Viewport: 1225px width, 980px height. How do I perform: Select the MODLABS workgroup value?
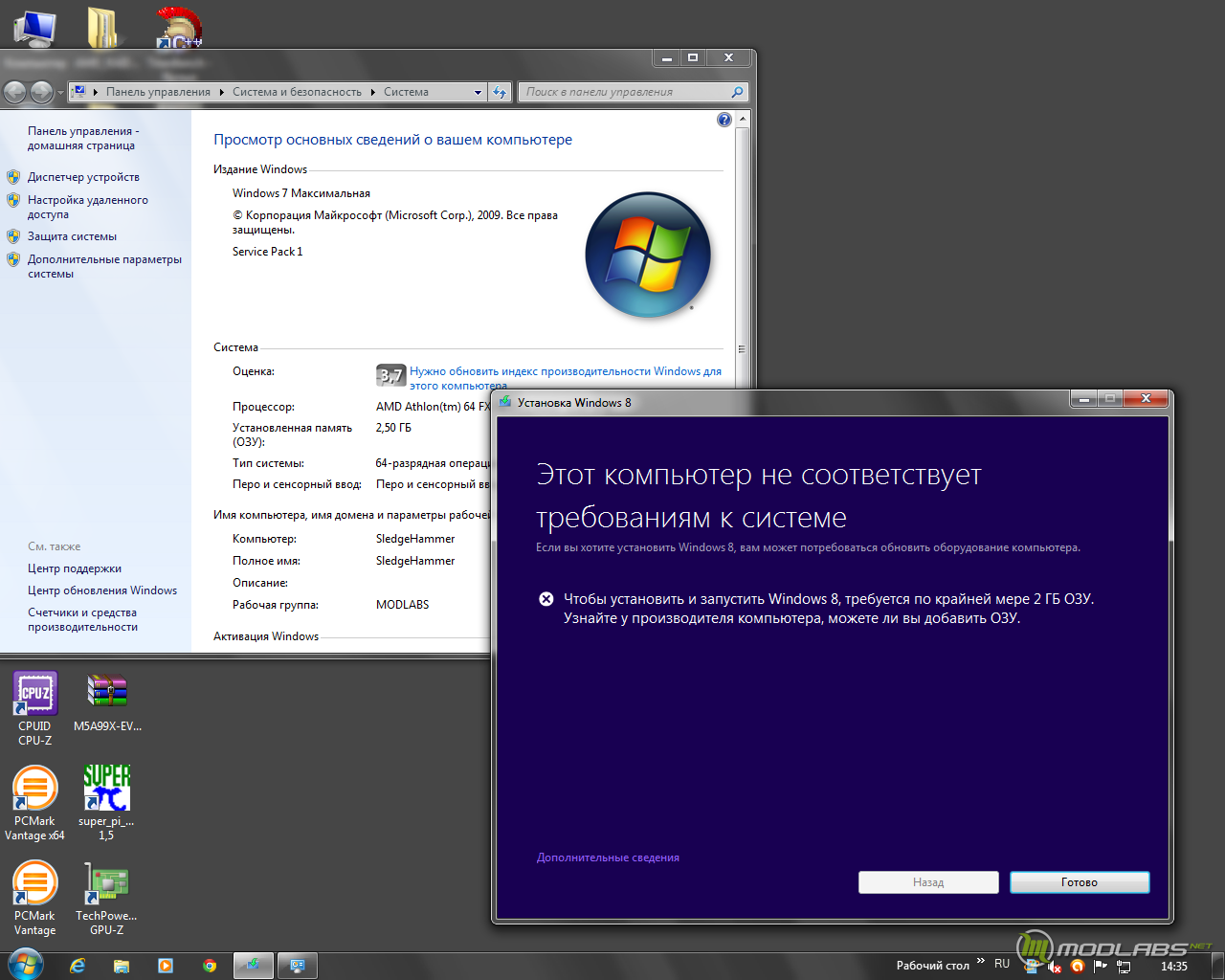(x=402, y=605)
